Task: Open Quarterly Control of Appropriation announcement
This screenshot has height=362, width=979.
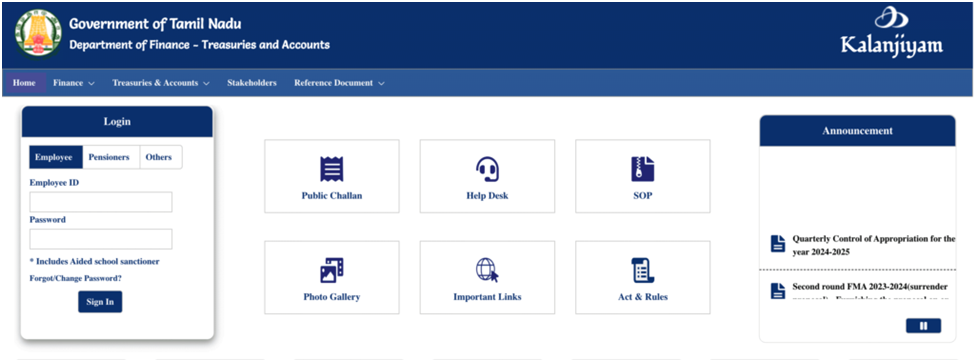Action: [873, 245]
